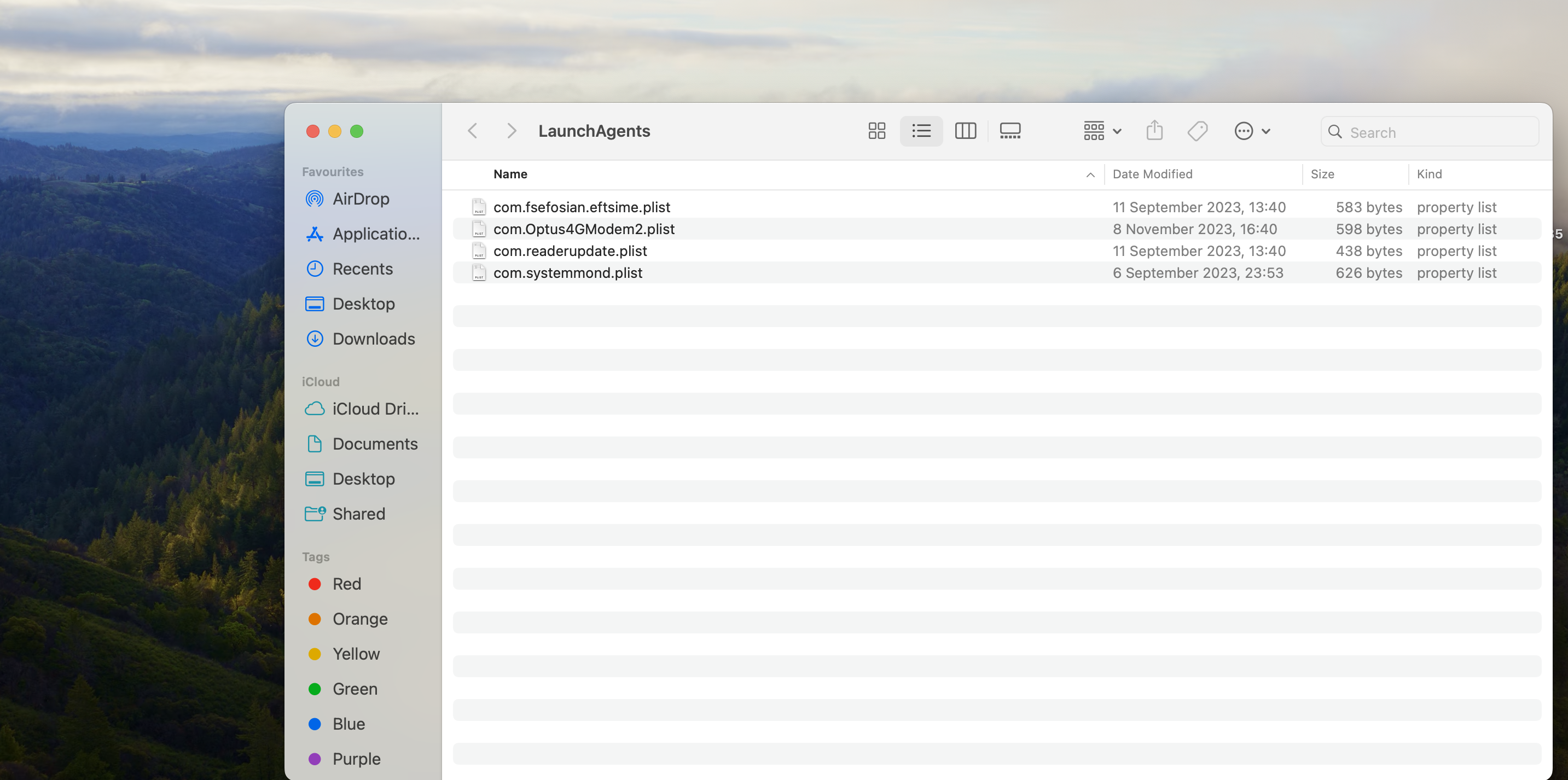Switch to gallery view
This screenshot has width=1568, height=780.
pyautogui.click(x=1010, y=131)
